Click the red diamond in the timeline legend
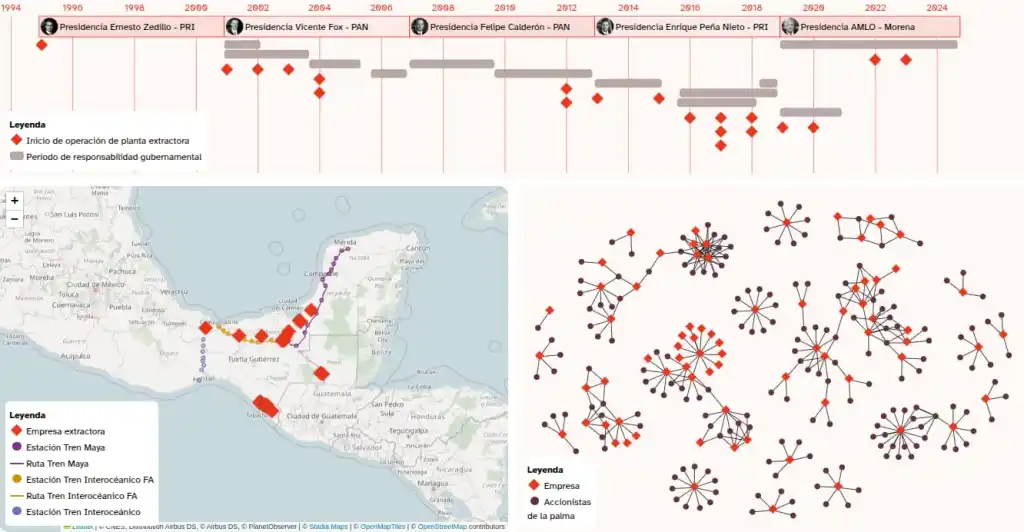 pos(16,141)
